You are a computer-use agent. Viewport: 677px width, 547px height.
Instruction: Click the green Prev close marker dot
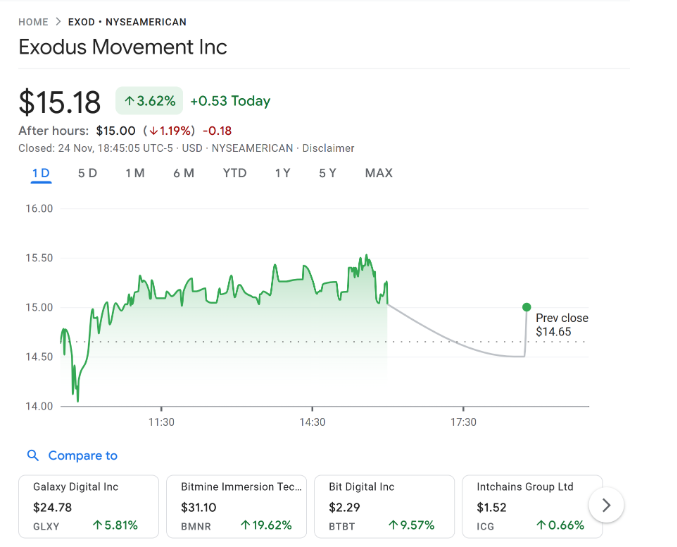(526, 307)
